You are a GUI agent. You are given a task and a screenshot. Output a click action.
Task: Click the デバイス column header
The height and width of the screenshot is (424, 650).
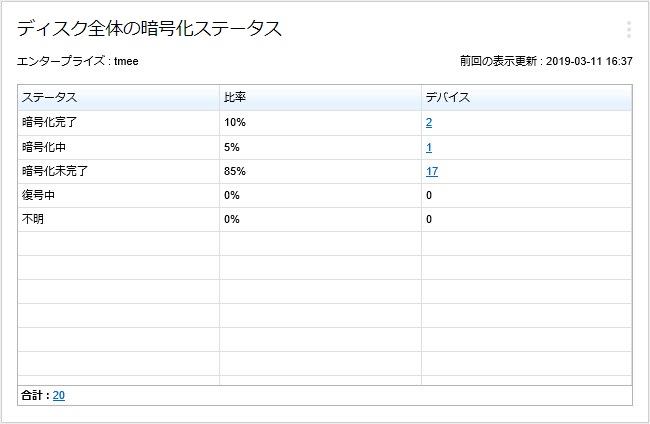tap(447, 98)
